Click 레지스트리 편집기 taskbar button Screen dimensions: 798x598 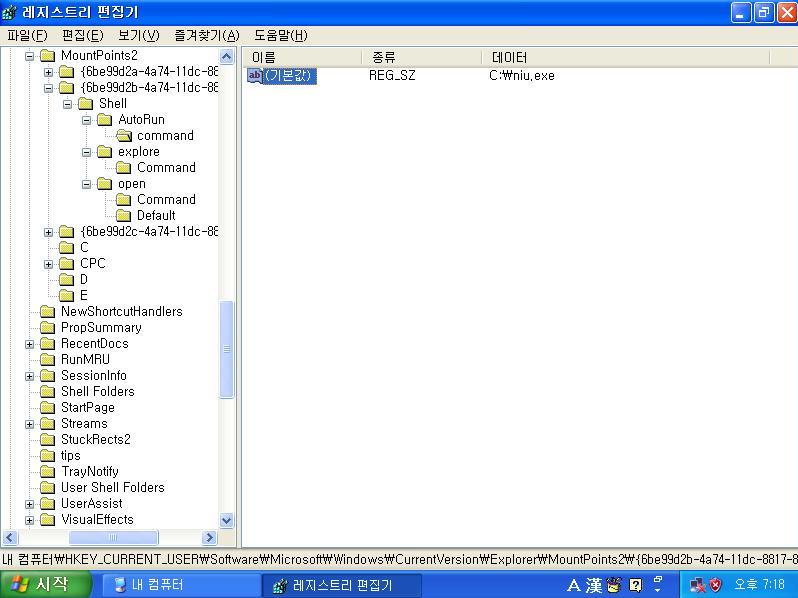click(x=341, y=585)
